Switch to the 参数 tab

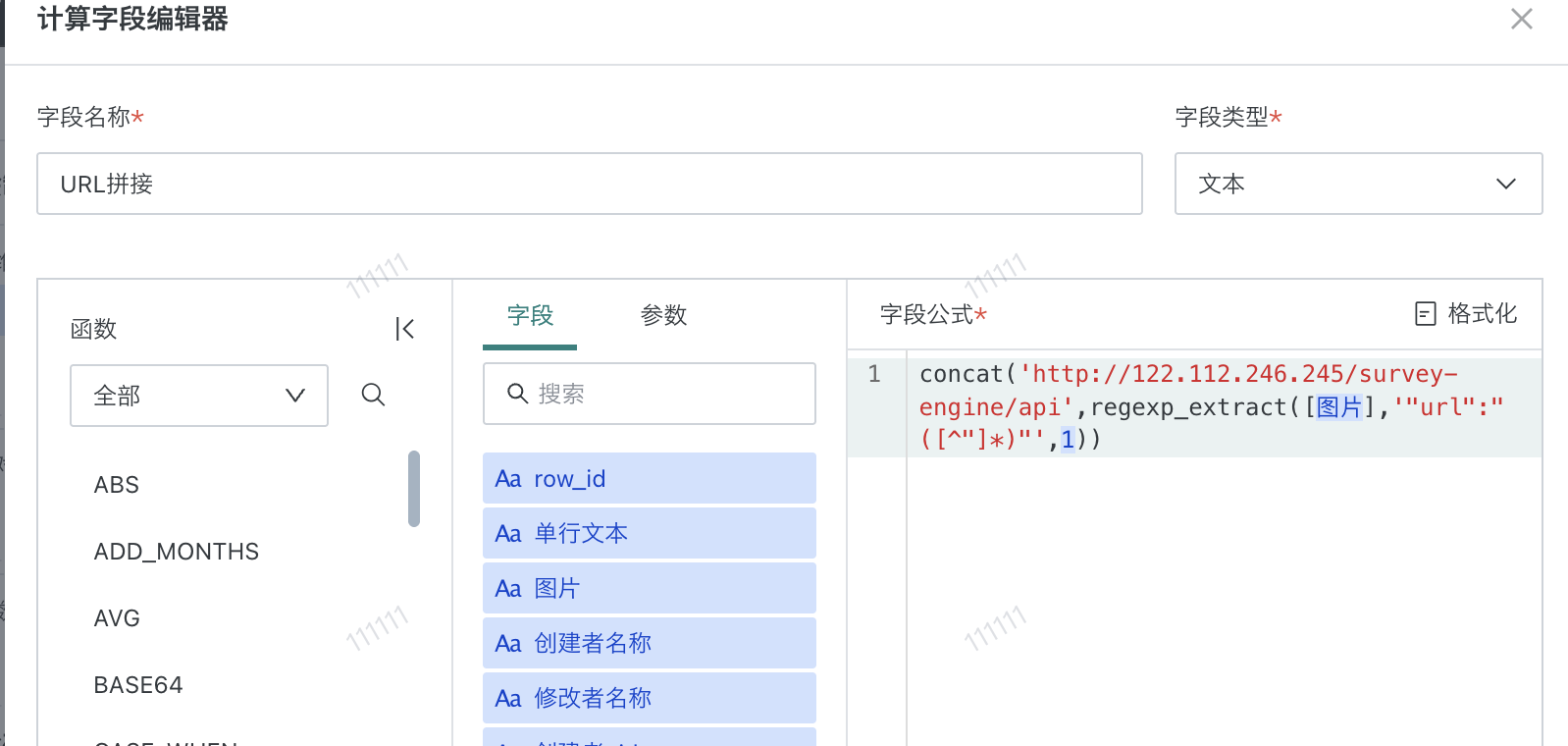click(x=663, y=315)
